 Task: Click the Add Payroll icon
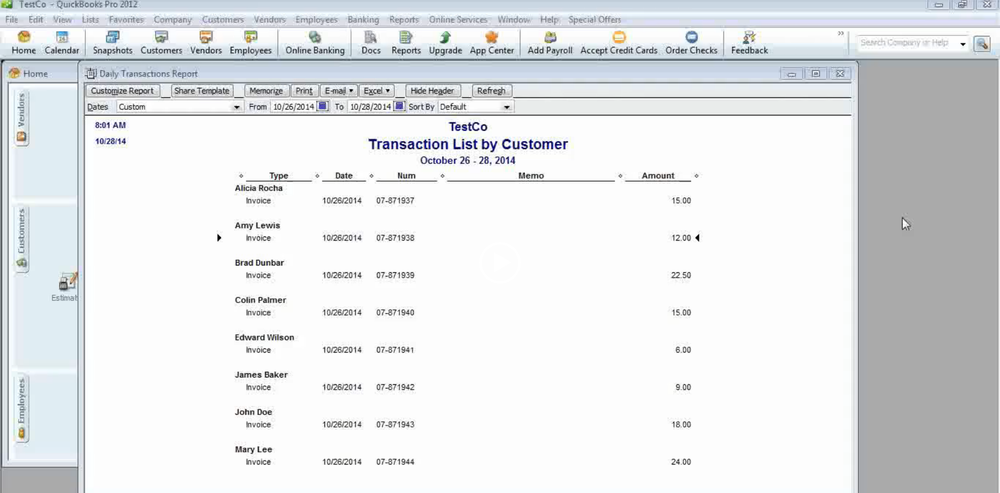coord(550,43)
